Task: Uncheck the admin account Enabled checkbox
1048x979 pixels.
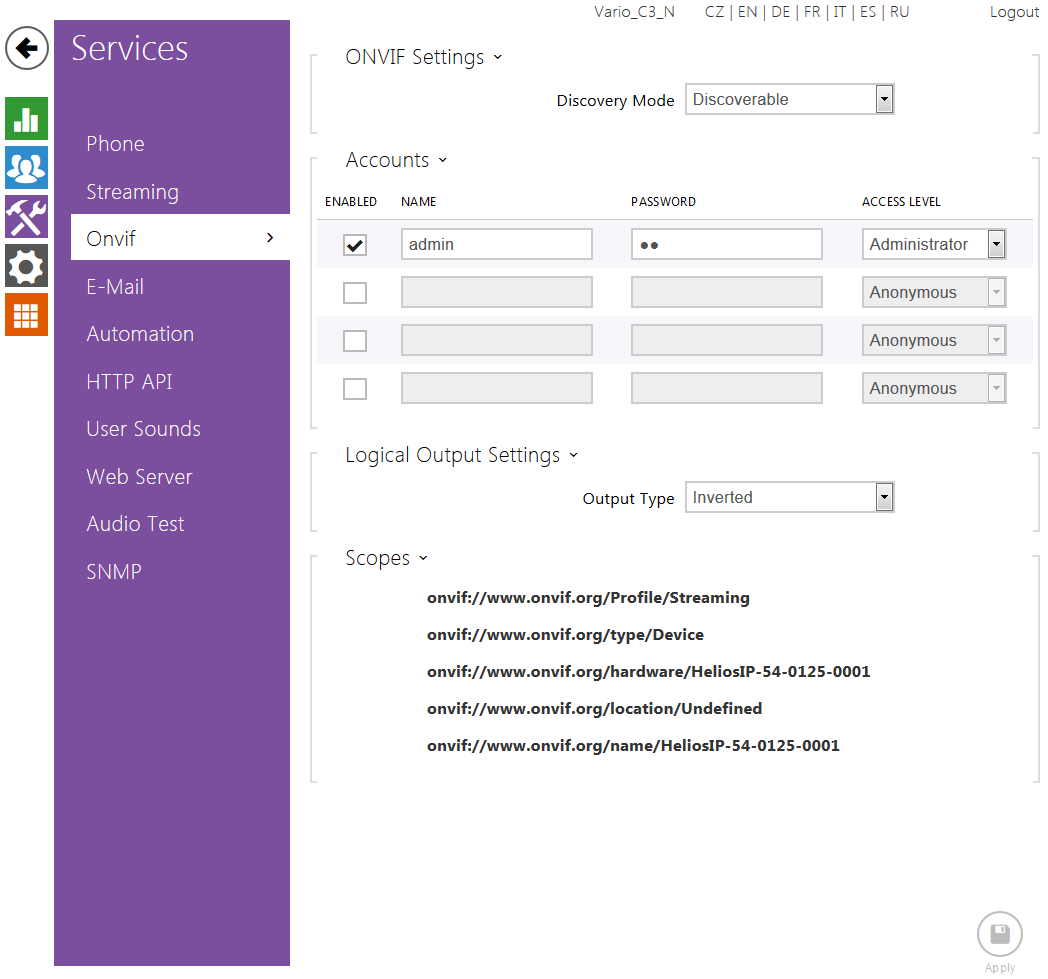Action: point(355,245)
